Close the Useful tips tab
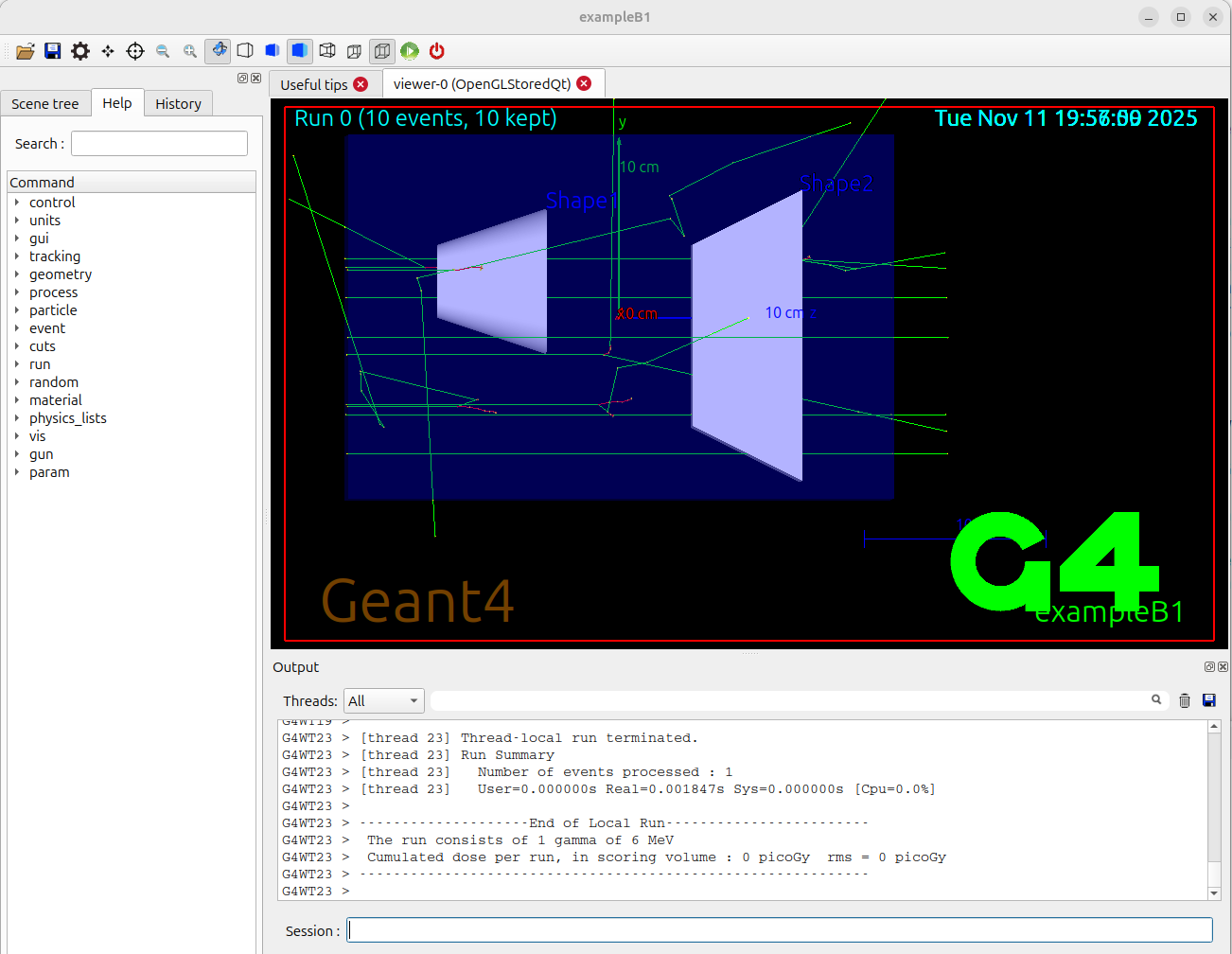This screenshot has height=954, width=1232. [x=361, y=84]
